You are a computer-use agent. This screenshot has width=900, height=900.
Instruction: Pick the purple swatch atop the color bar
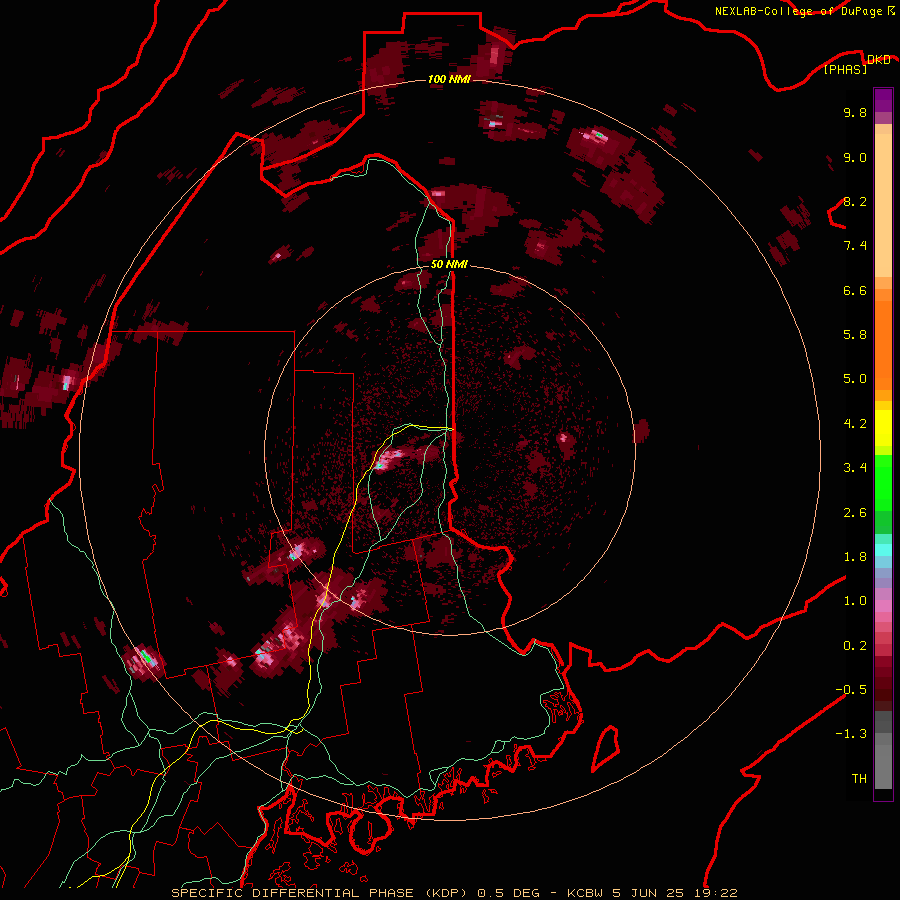[x=883, y=100]
